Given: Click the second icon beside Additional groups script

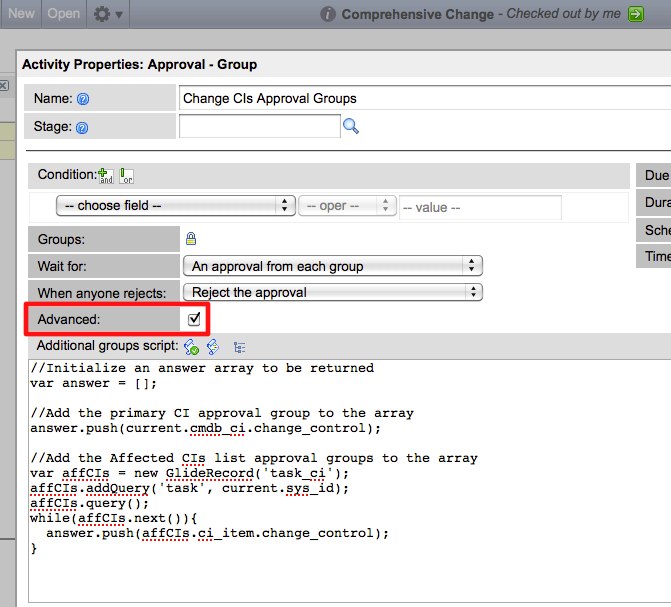Looking at the screenshot, I should [212, 347].
